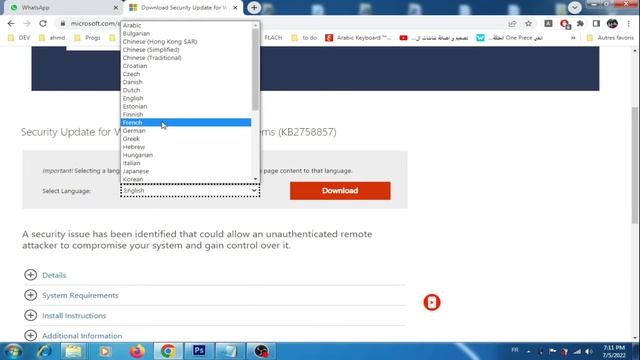640x360 pixels.
Task: Click the FR language indicator in tray
Action: [515, 350]
